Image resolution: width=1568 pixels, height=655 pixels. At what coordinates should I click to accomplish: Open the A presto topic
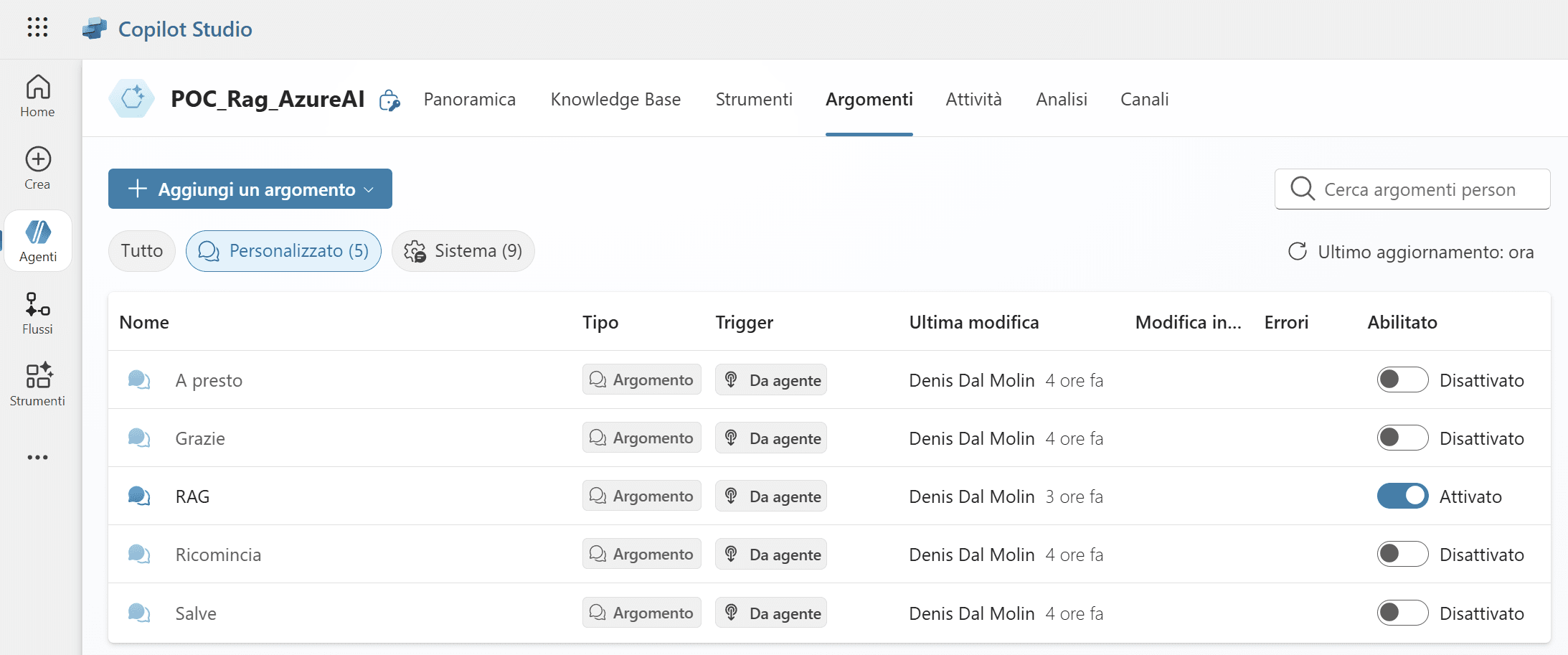click(x=209, y=380)
